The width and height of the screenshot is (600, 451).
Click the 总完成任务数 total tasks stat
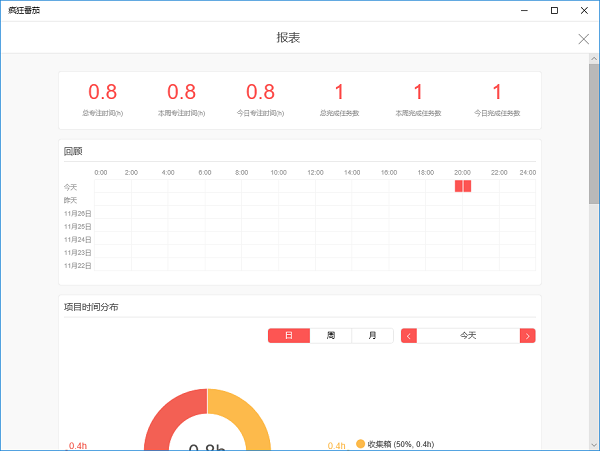pos(339,99)
